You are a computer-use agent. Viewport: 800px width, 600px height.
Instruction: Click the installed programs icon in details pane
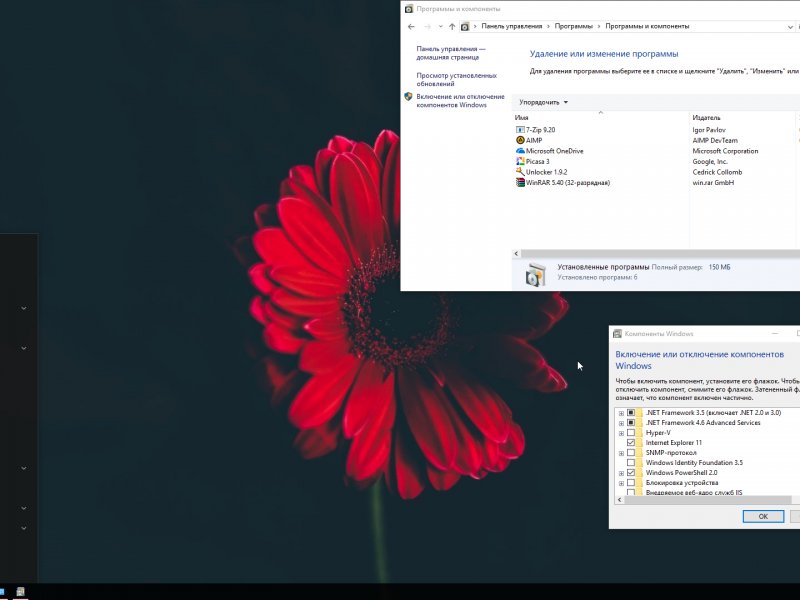[x=535, y=274]
